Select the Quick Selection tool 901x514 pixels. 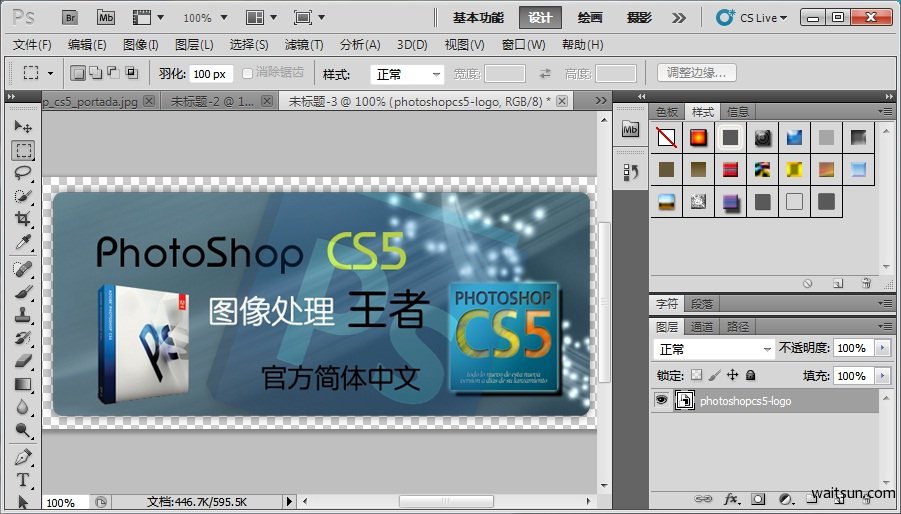pyautogui.click(x=23, y=196)
